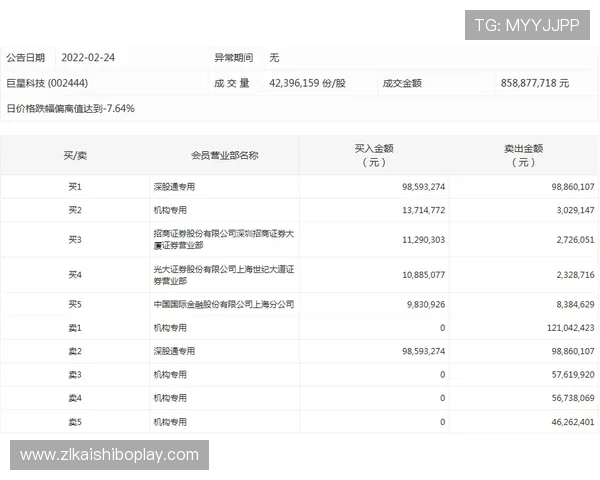Select the value 2,726,051

click(575, 240)
